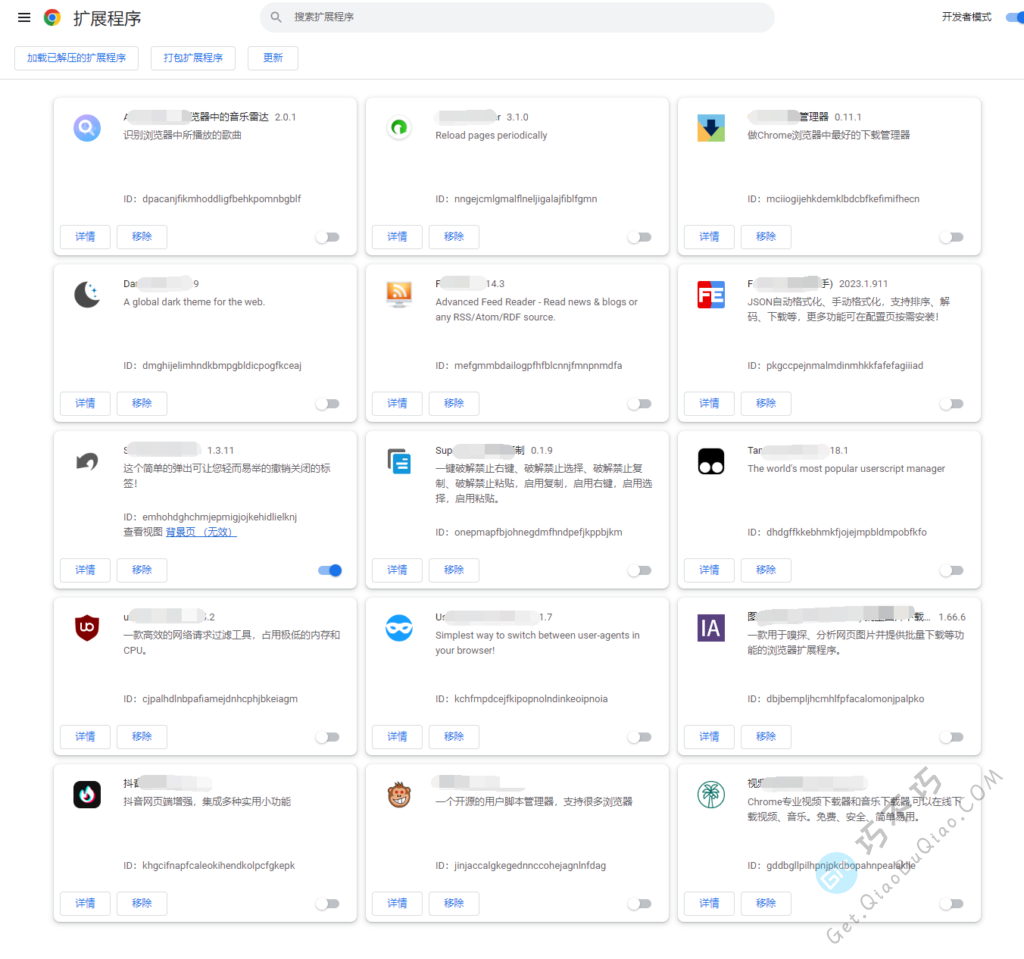
Task: Click 加载已解压的扩展程序 button
Action: pyautogui.click(x=76, y=58)
